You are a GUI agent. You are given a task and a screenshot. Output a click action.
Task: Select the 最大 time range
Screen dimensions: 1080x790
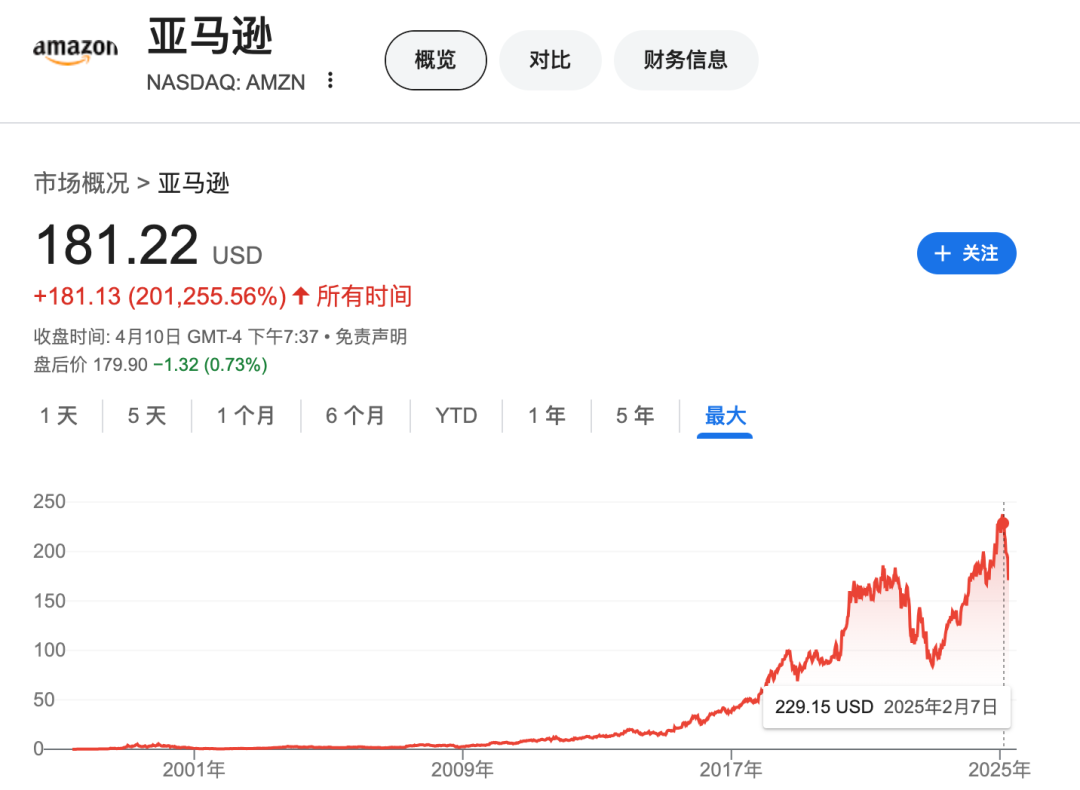(725, 416)
